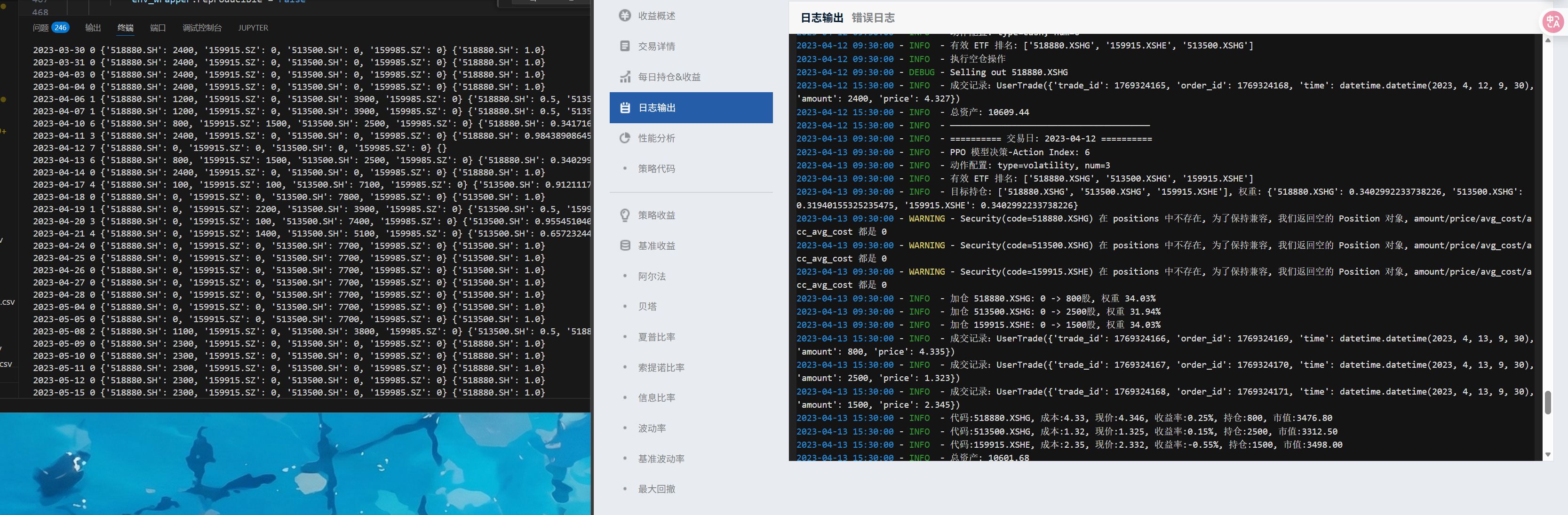This screenshot has width=1568, height=515.
Task: Click the log scrollbar up arrow
Action: click(x=1547, y=40)
